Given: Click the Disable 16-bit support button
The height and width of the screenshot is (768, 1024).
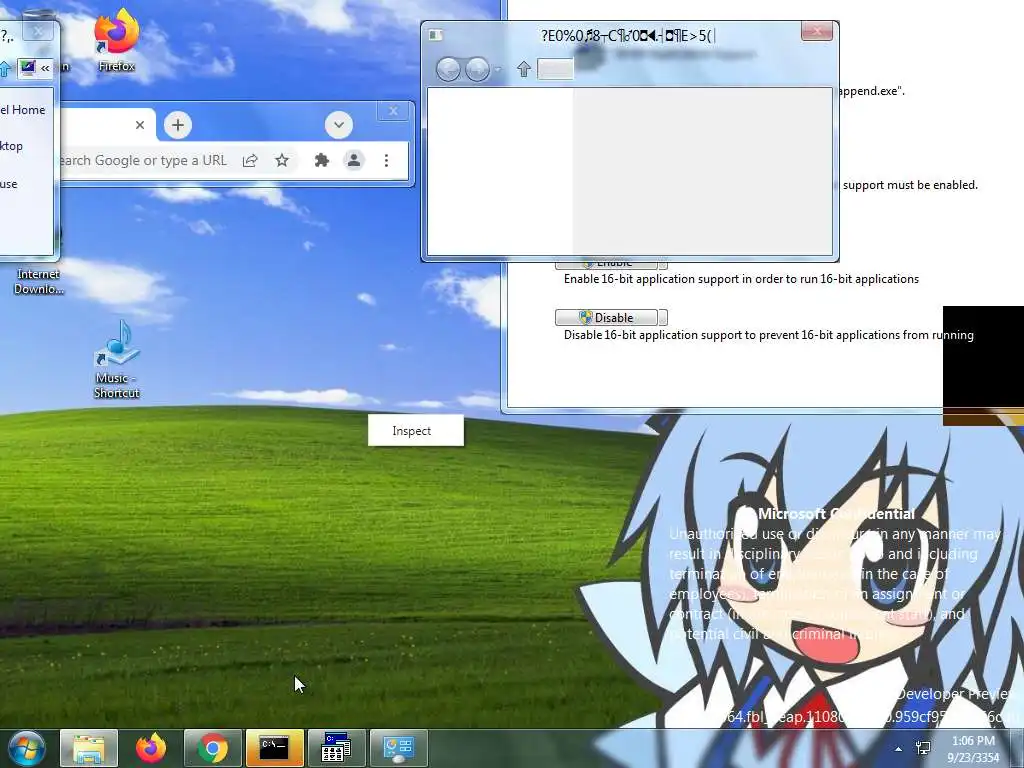Looking at the screenshot, I should pyautogui.click(x=606, y=317).
